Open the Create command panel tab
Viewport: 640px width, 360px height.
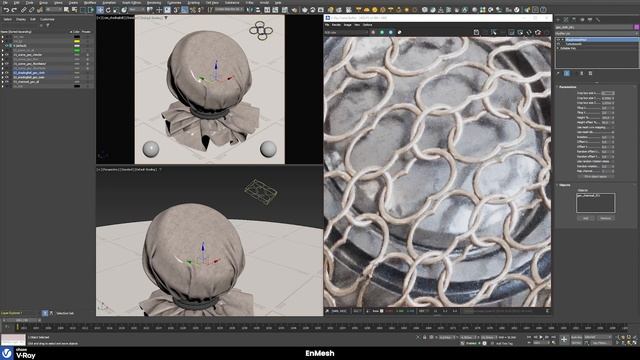pyautogui.click(x=558, y=19)
